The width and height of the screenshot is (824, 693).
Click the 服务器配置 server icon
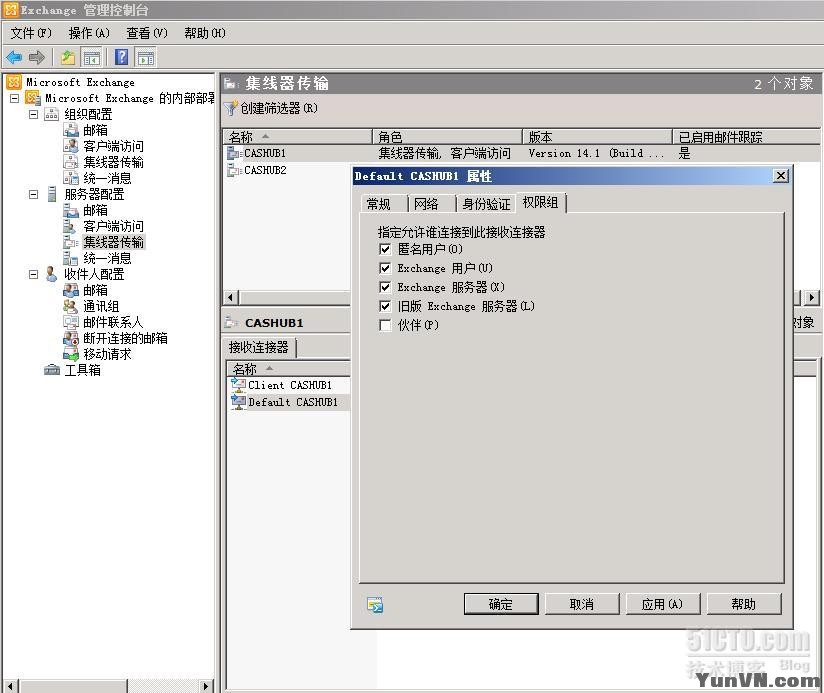pyautogui.click(x=52, y=194)
